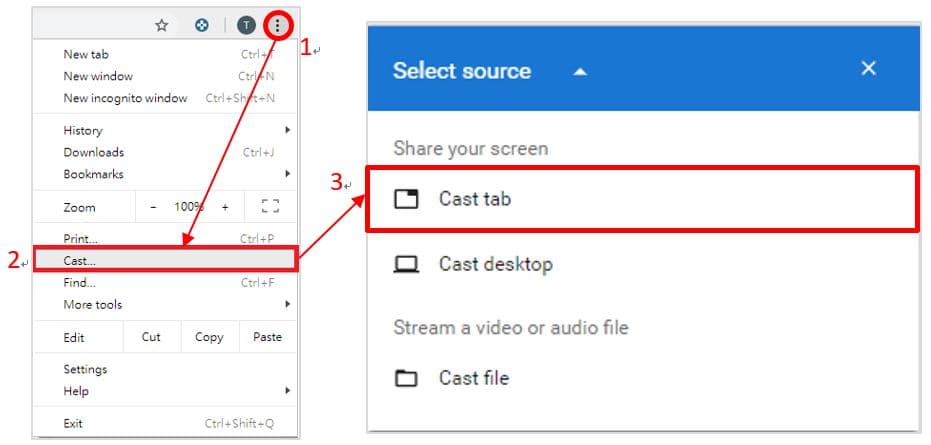Increase zoom with plus button
The height and width of the screenshot is (445, 931).
coord(225,207)
